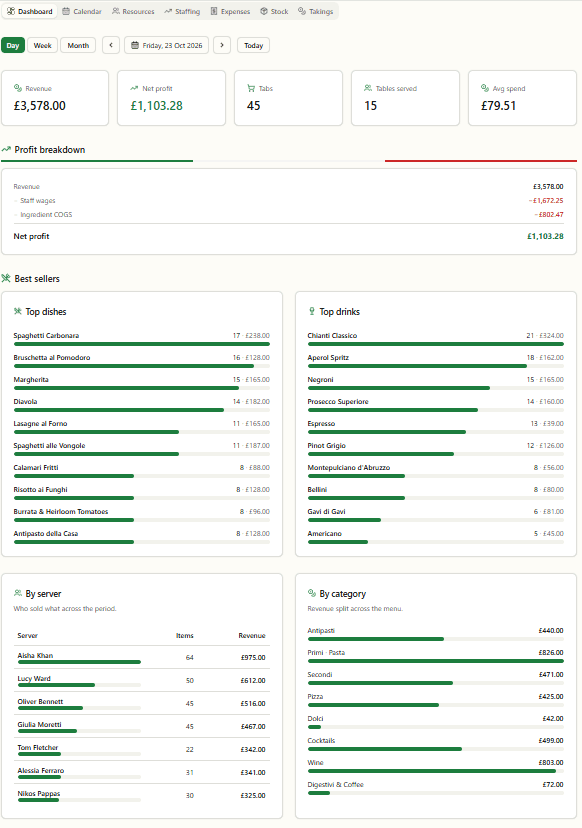Select Spaghetti Carbonara in Top dishes
The width and height of the screenshot is (582, 828).
142,339
